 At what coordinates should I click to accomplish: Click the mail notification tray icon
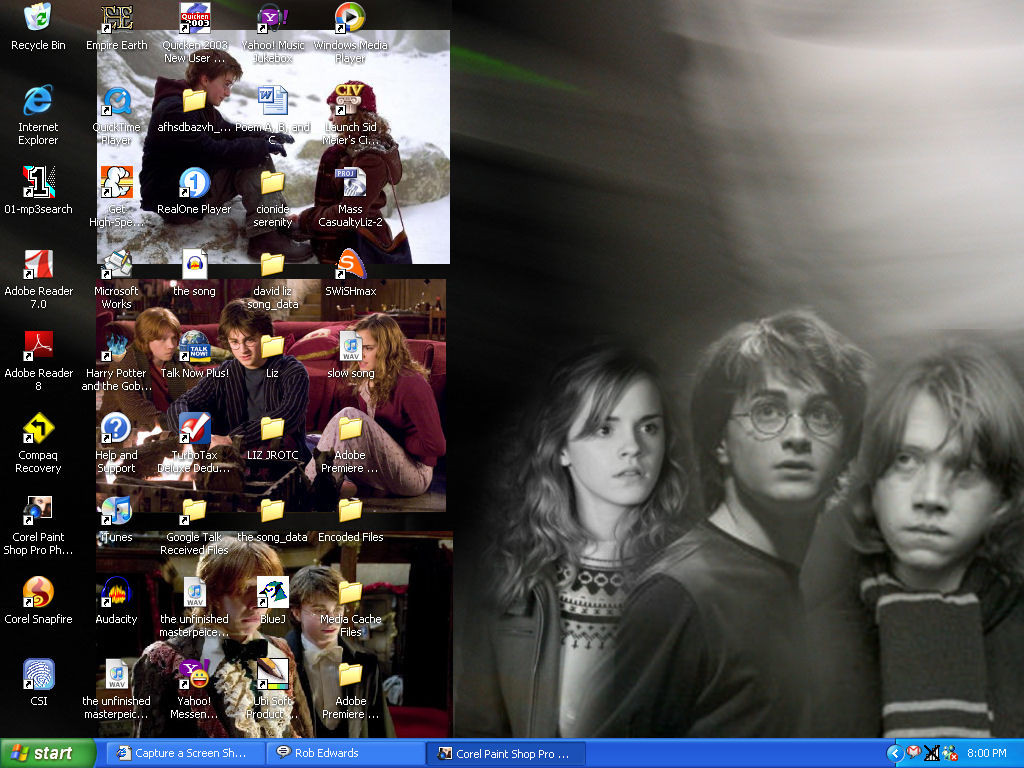914,753
